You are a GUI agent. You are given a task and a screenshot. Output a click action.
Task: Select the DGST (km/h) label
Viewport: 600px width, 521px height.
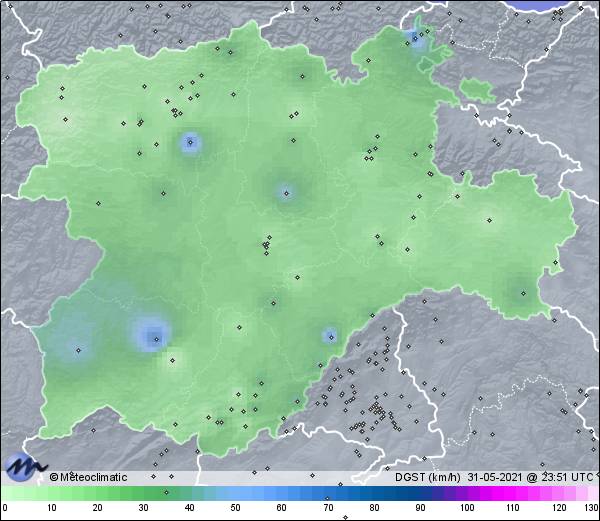(x=428, y=477)
